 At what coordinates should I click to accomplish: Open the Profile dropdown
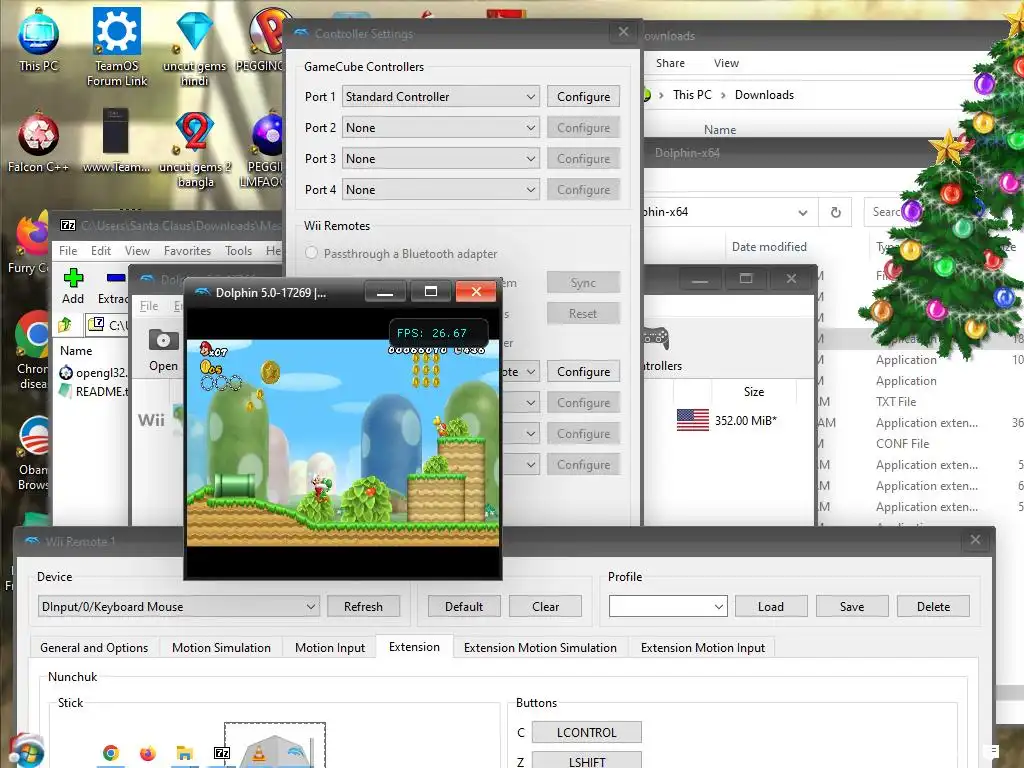coord(667,607)
